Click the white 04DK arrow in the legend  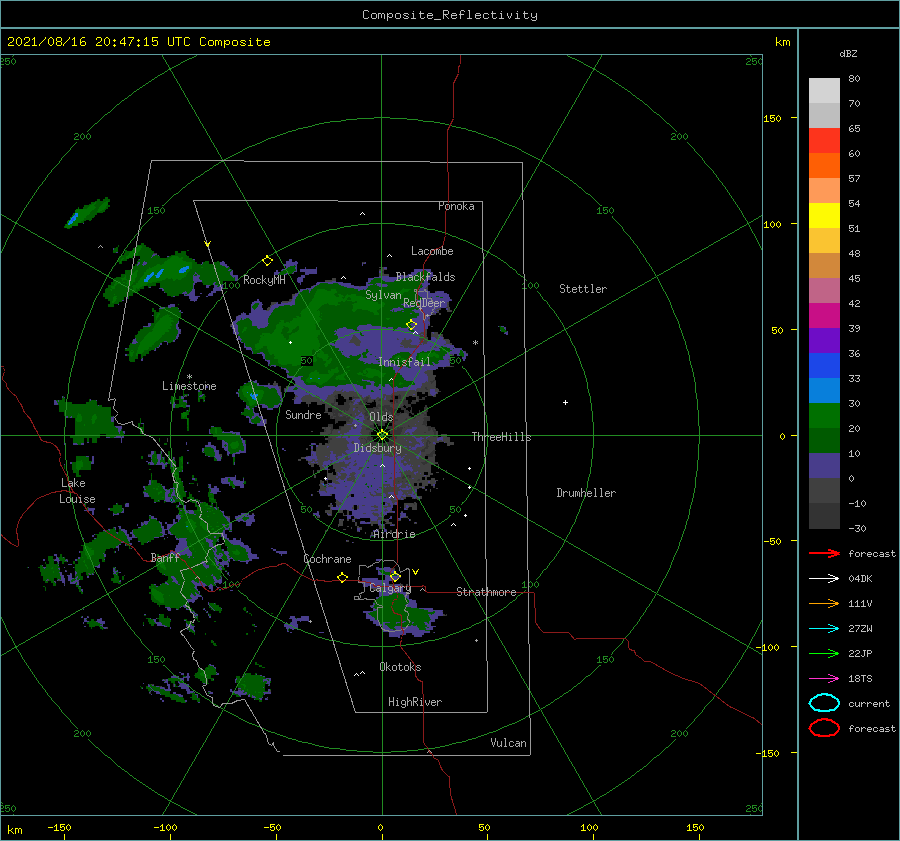[x=824, y=579]
